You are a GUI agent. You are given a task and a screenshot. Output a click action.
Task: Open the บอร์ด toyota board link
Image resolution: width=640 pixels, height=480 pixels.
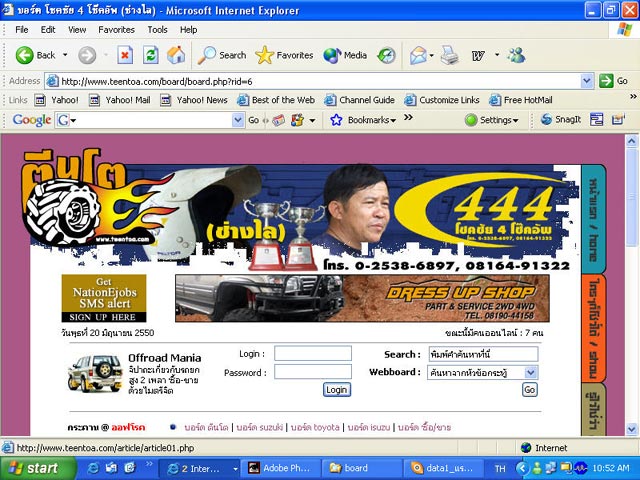(315, 427)
